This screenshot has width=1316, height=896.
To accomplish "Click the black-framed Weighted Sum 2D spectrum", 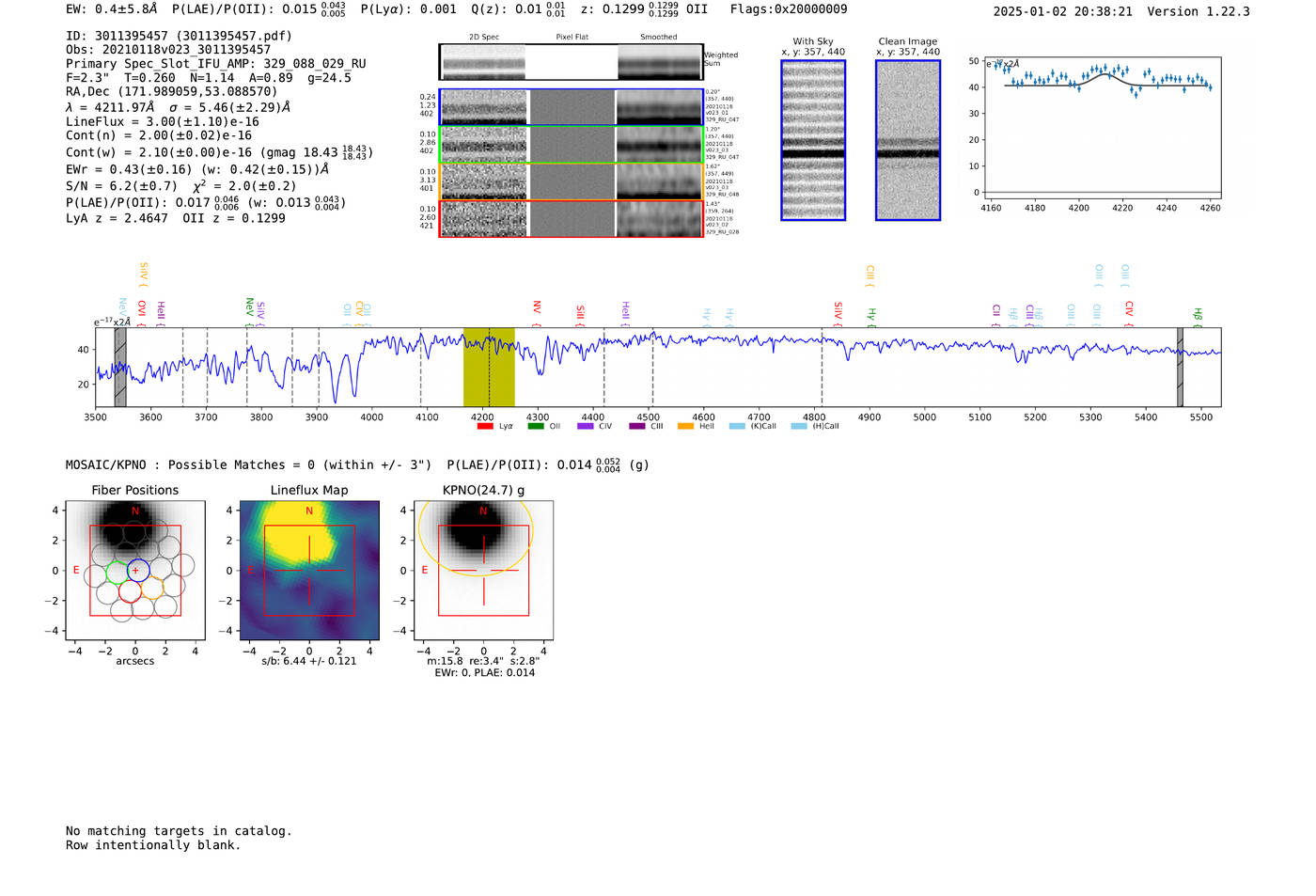I will coord(571,62).
